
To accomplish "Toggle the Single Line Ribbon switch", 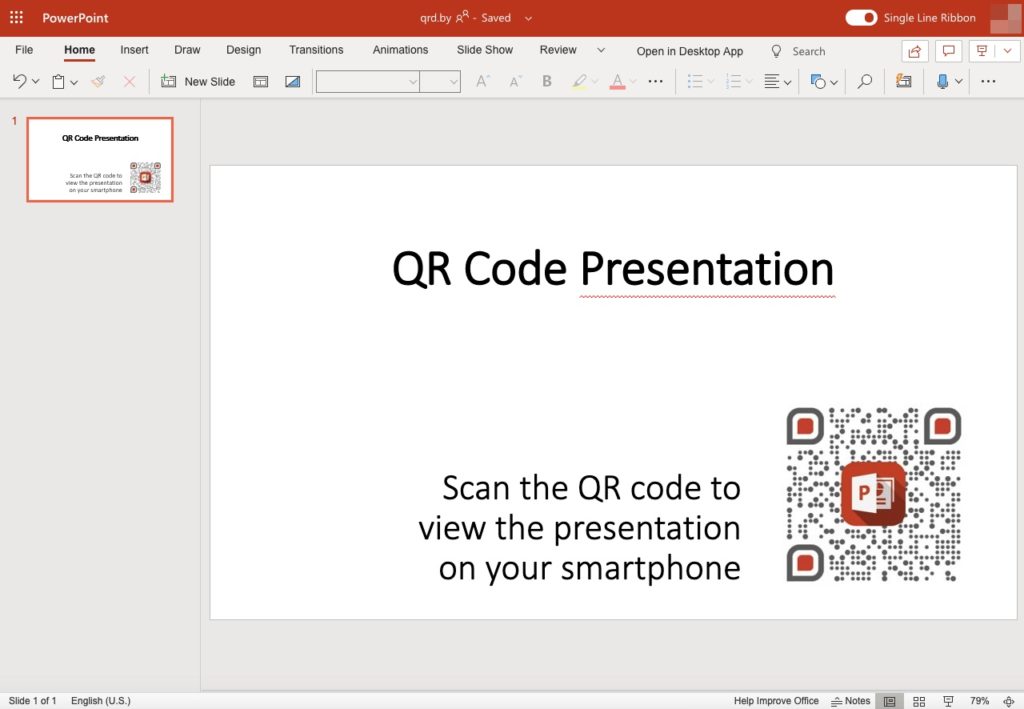I will click(861, 18).
